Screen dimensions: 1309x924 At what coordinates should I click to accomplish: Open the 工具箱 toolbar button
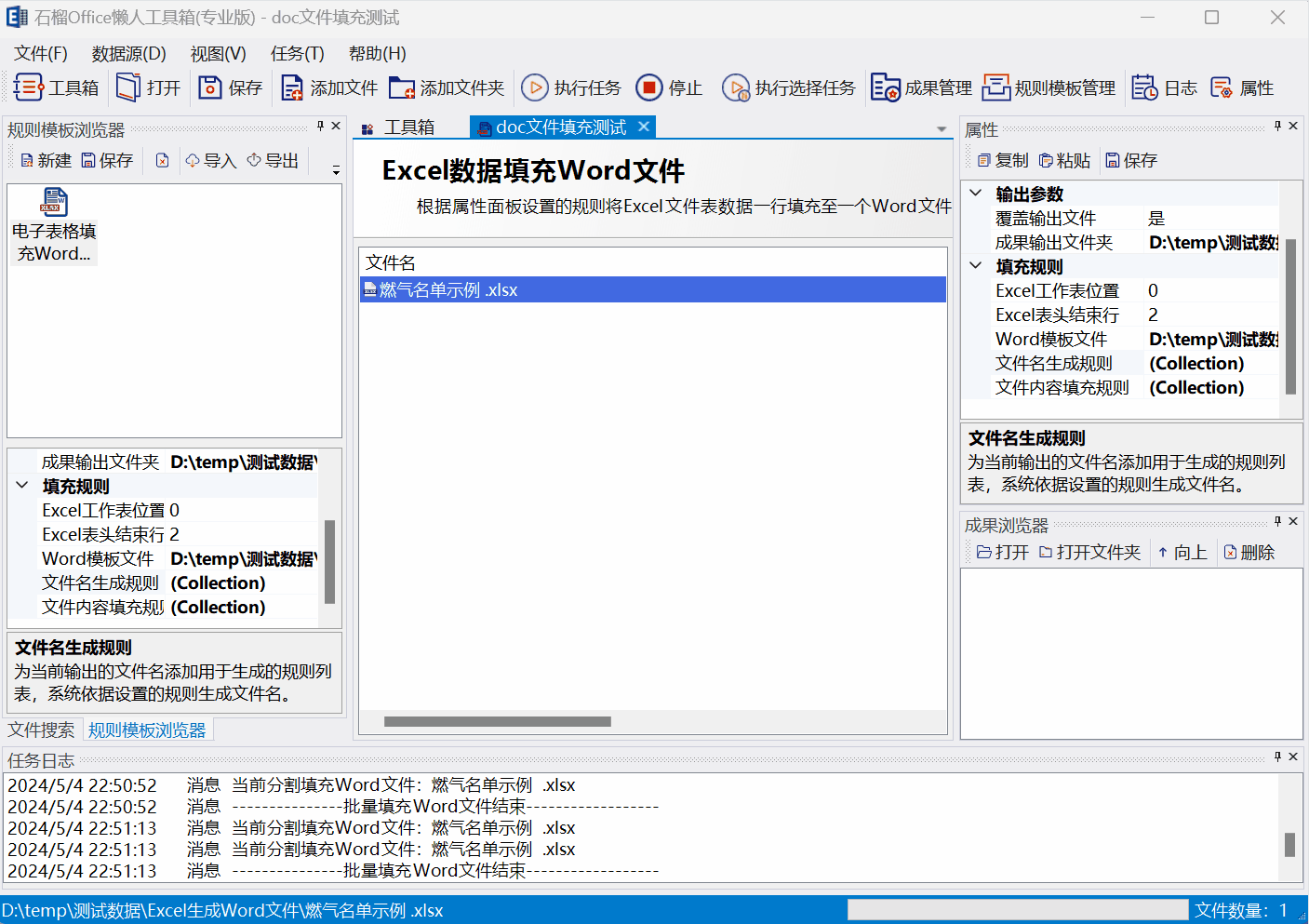56,87
